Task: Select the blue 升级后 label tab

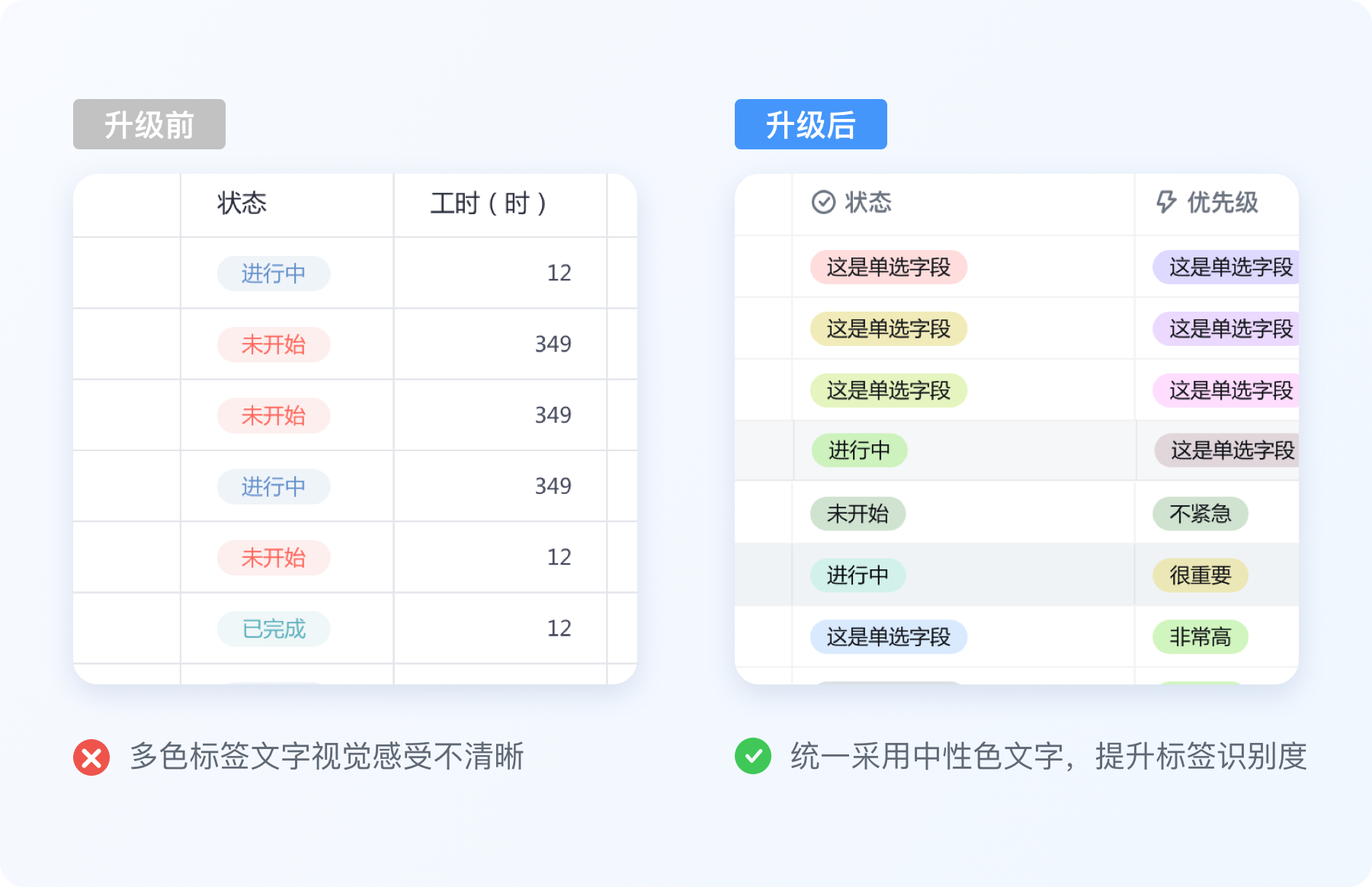Action: pyautogui.click(x=810, y=124)
